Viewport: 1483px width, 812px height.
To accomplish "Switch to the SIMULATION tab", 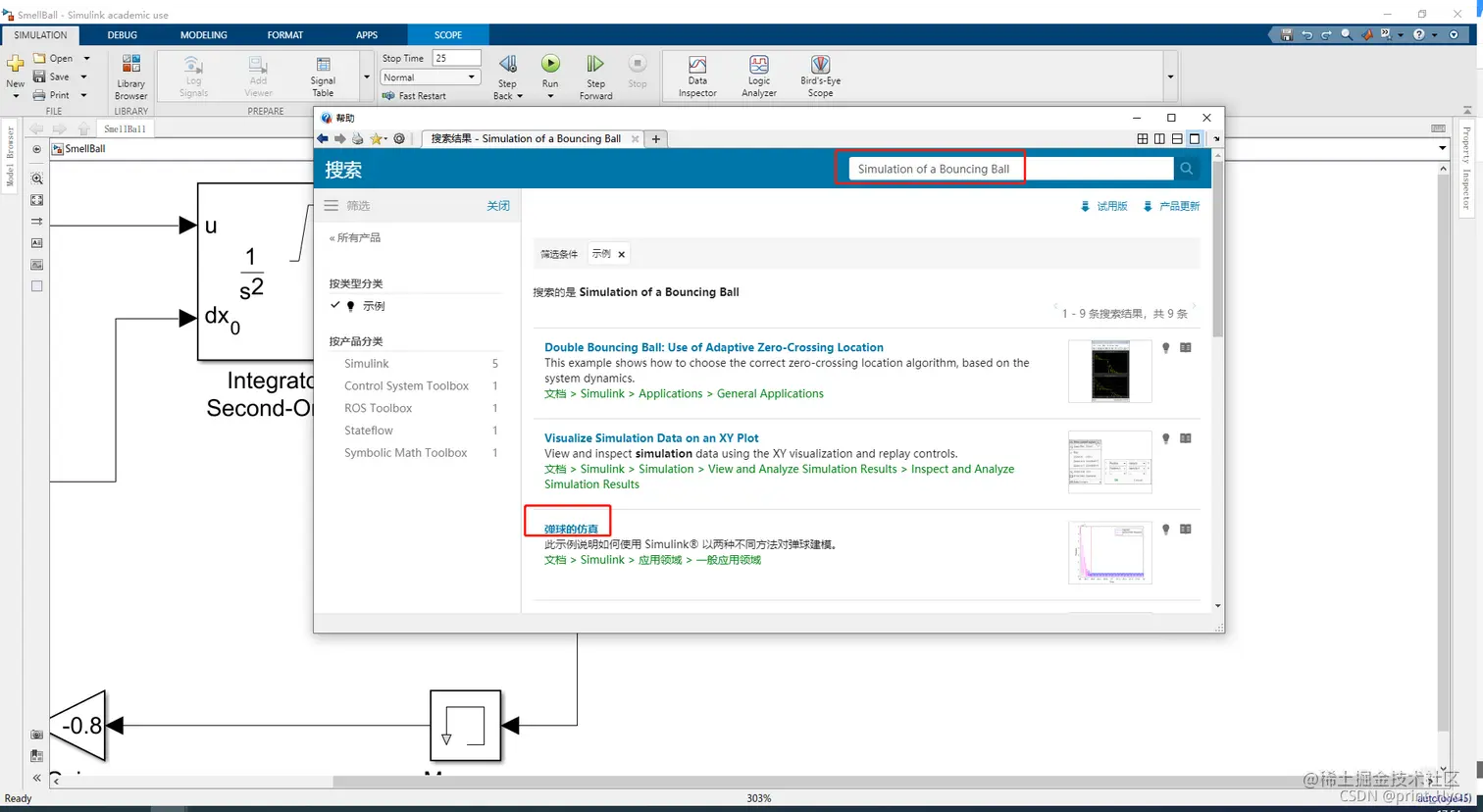I will pyautogui.click(x=41, y=35).
